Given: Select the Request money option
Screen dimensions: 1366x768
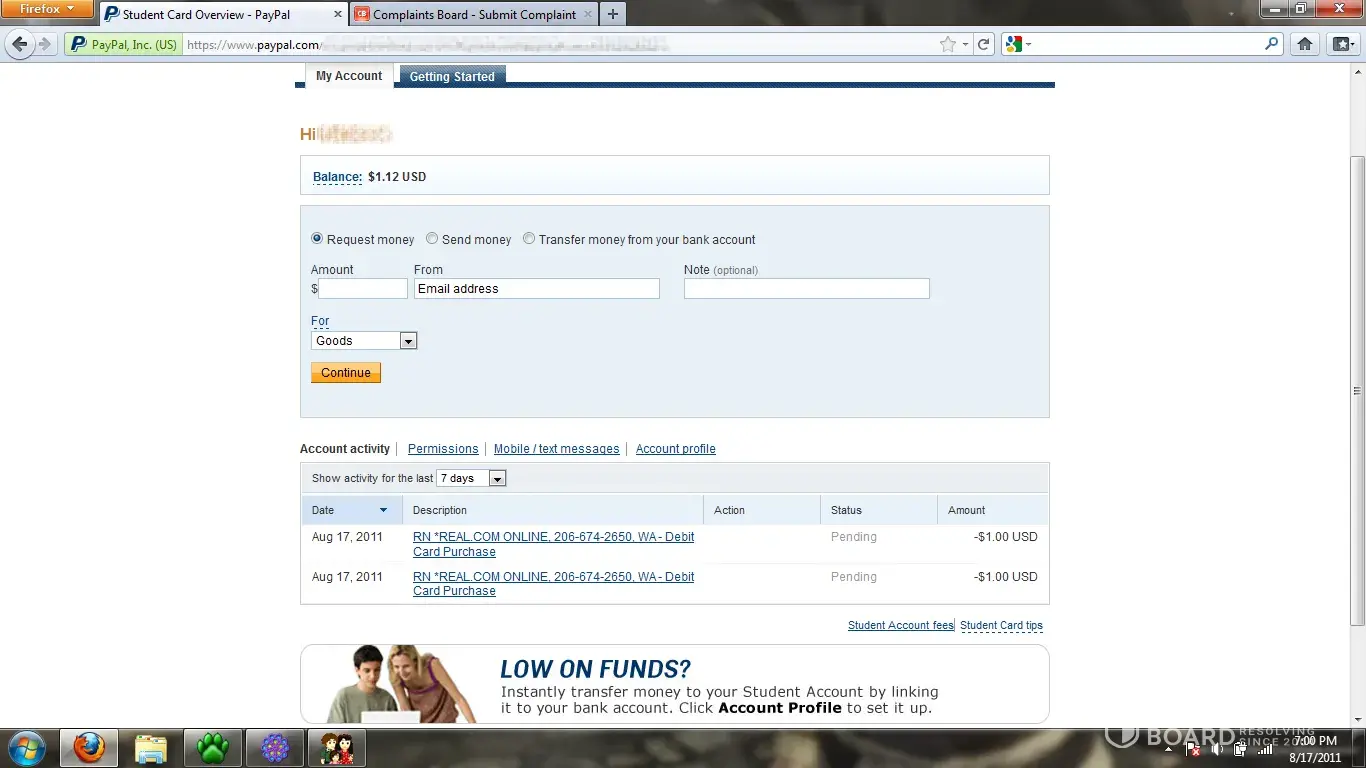Looking at the screenshot, I should coord(317,239).
